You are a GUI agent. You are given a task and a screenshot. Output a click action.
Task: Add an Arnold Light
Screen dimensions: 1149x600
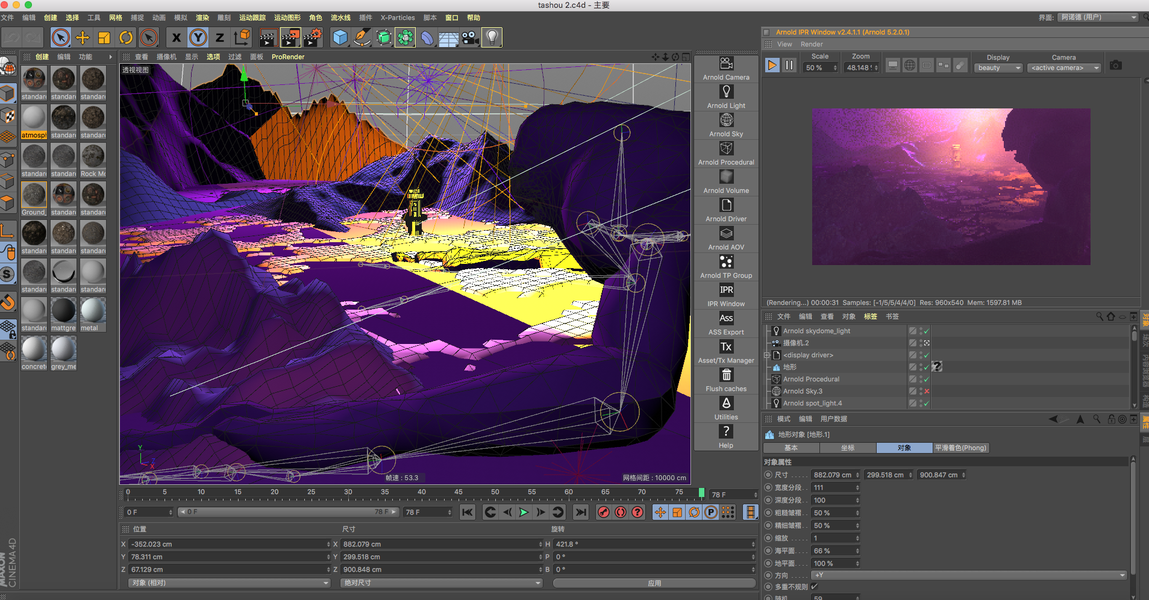(726, 97)
